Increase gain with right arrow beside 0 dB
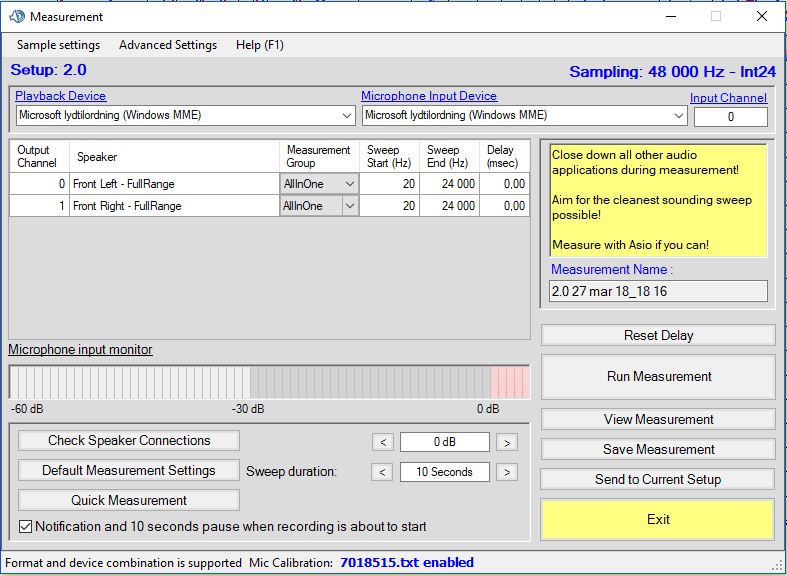Image resolution: width=787 pixels, height=576 pixels. click(x=507, y=442)
